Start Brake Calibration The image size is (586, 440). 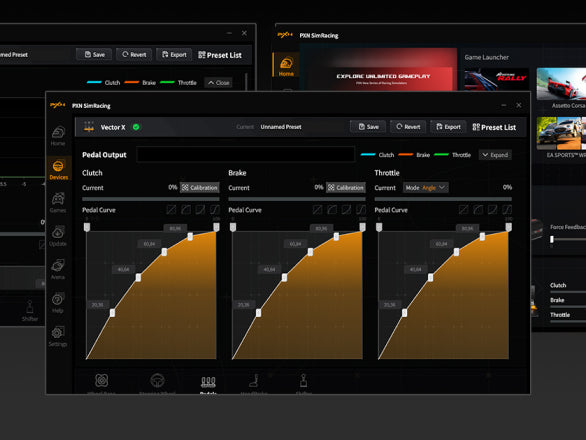tap(346, 188)
